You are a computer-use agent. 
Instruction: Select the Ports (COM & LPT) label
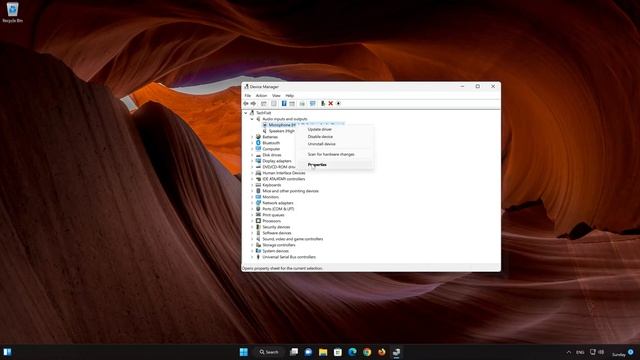278,209
